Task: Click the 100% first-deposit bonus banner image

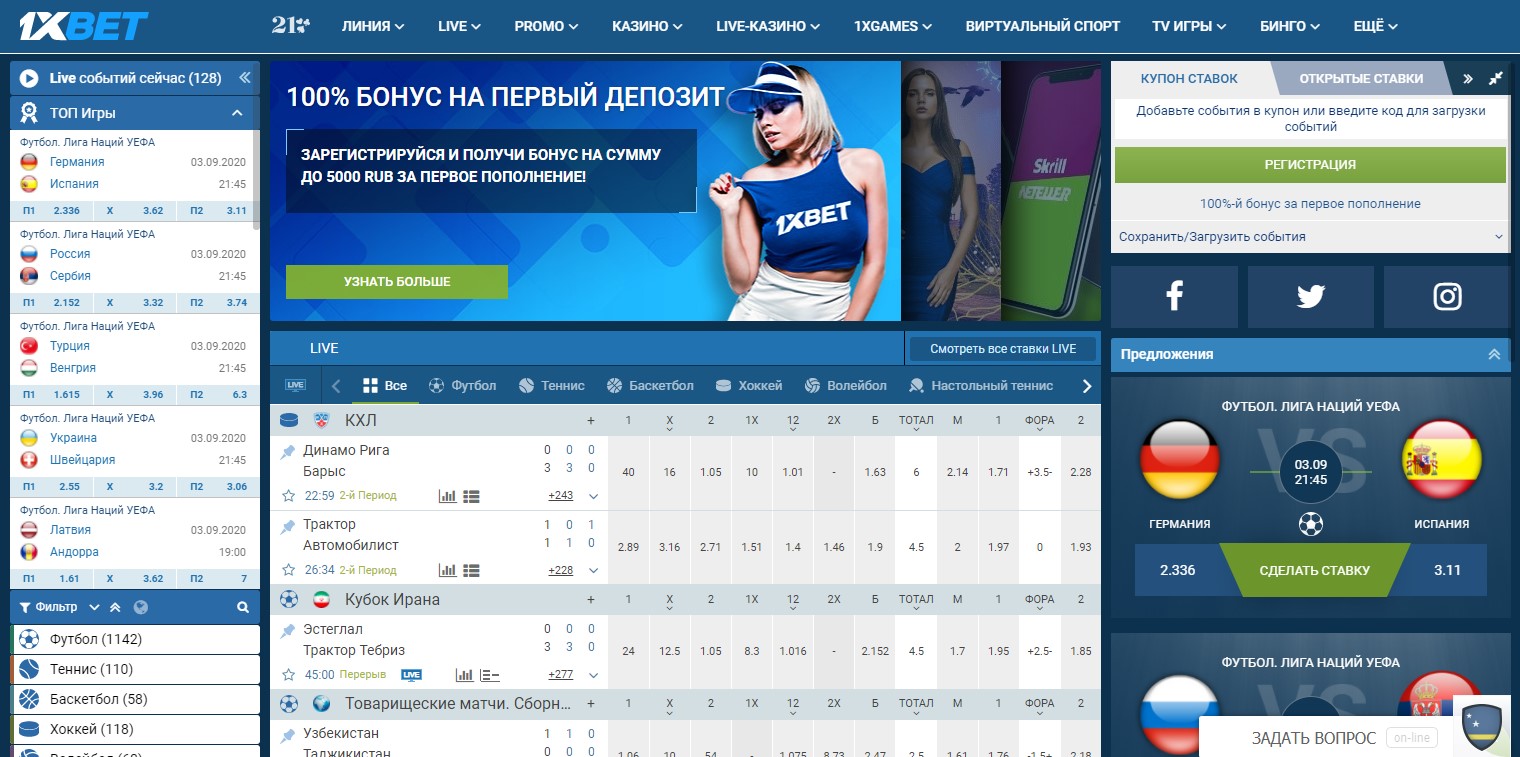Action: (x=585, y=191)
